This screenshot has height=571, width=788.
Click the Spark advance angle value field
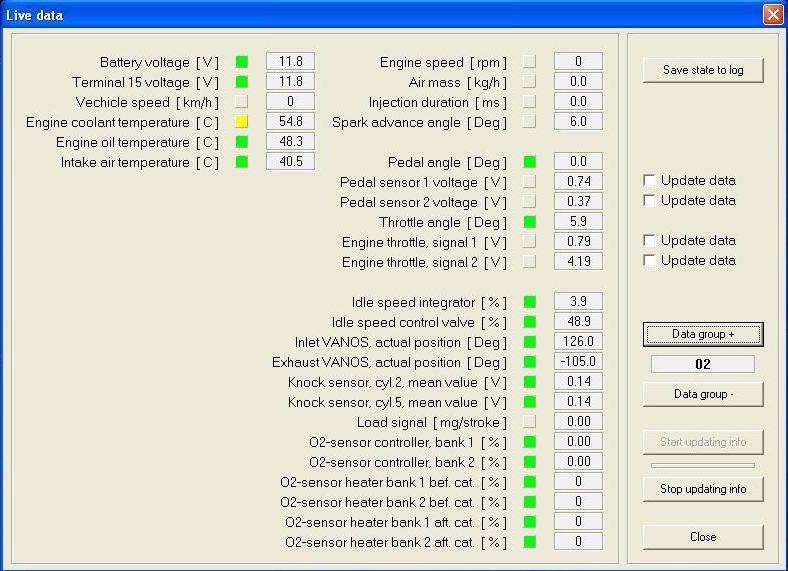click(x=578, y=122)
